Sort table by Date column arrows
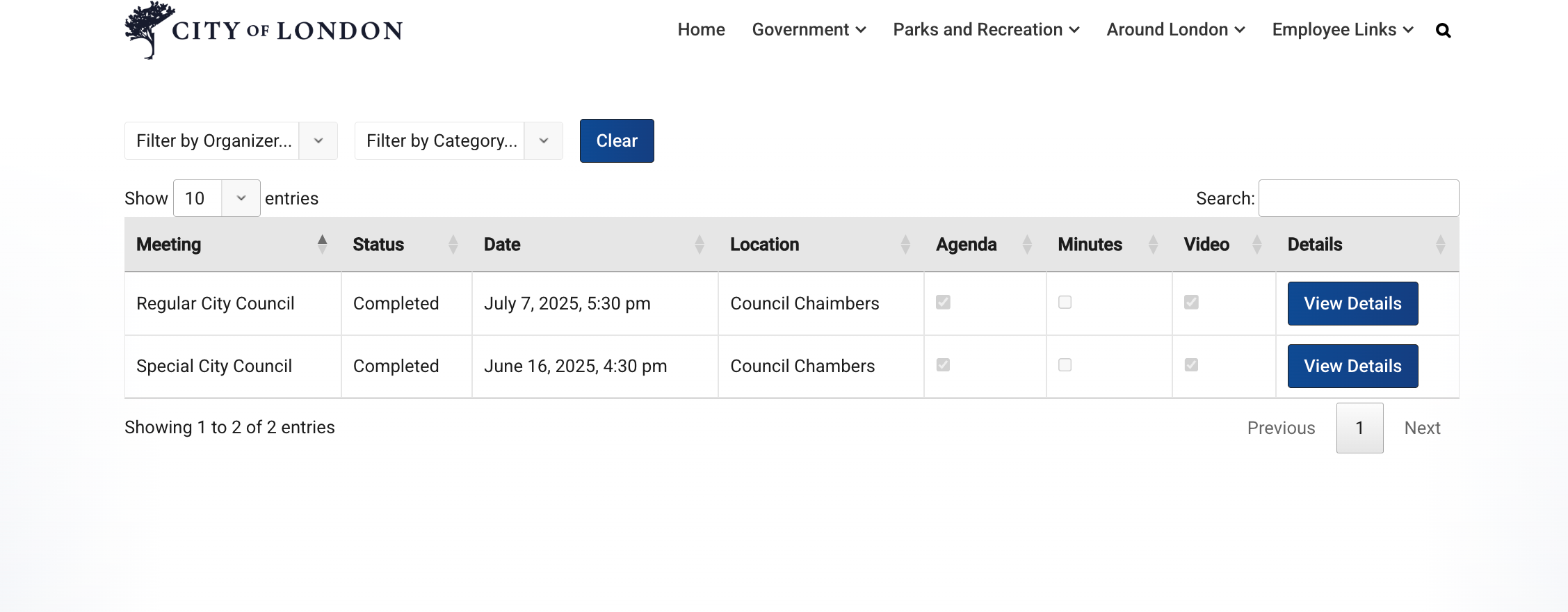The width and height of the screenshot is (1568, 612). (x=700, y=244)
